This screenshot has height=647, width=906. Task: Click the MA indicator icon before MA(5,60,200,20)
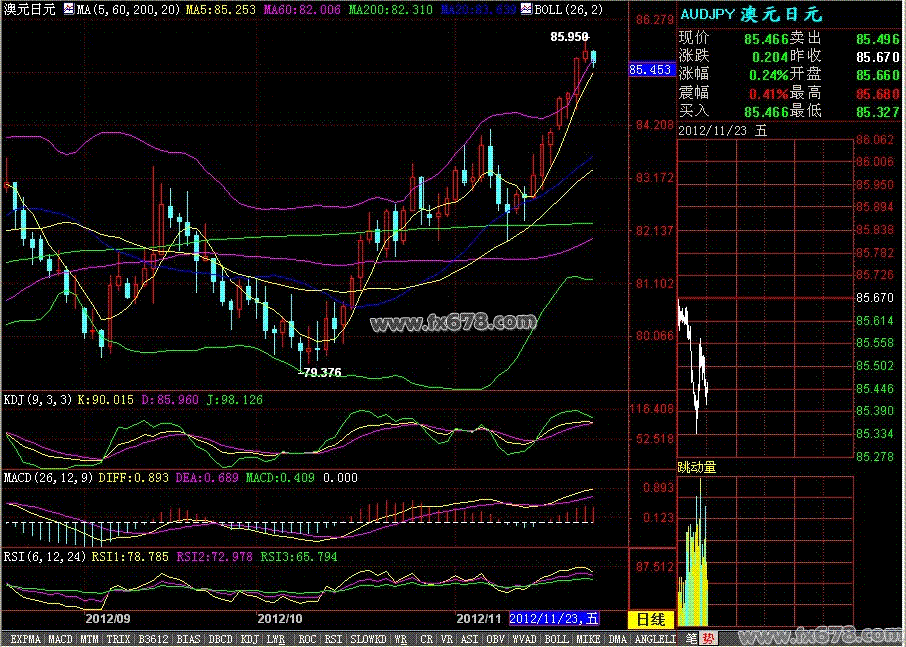(x=69, y=8)
